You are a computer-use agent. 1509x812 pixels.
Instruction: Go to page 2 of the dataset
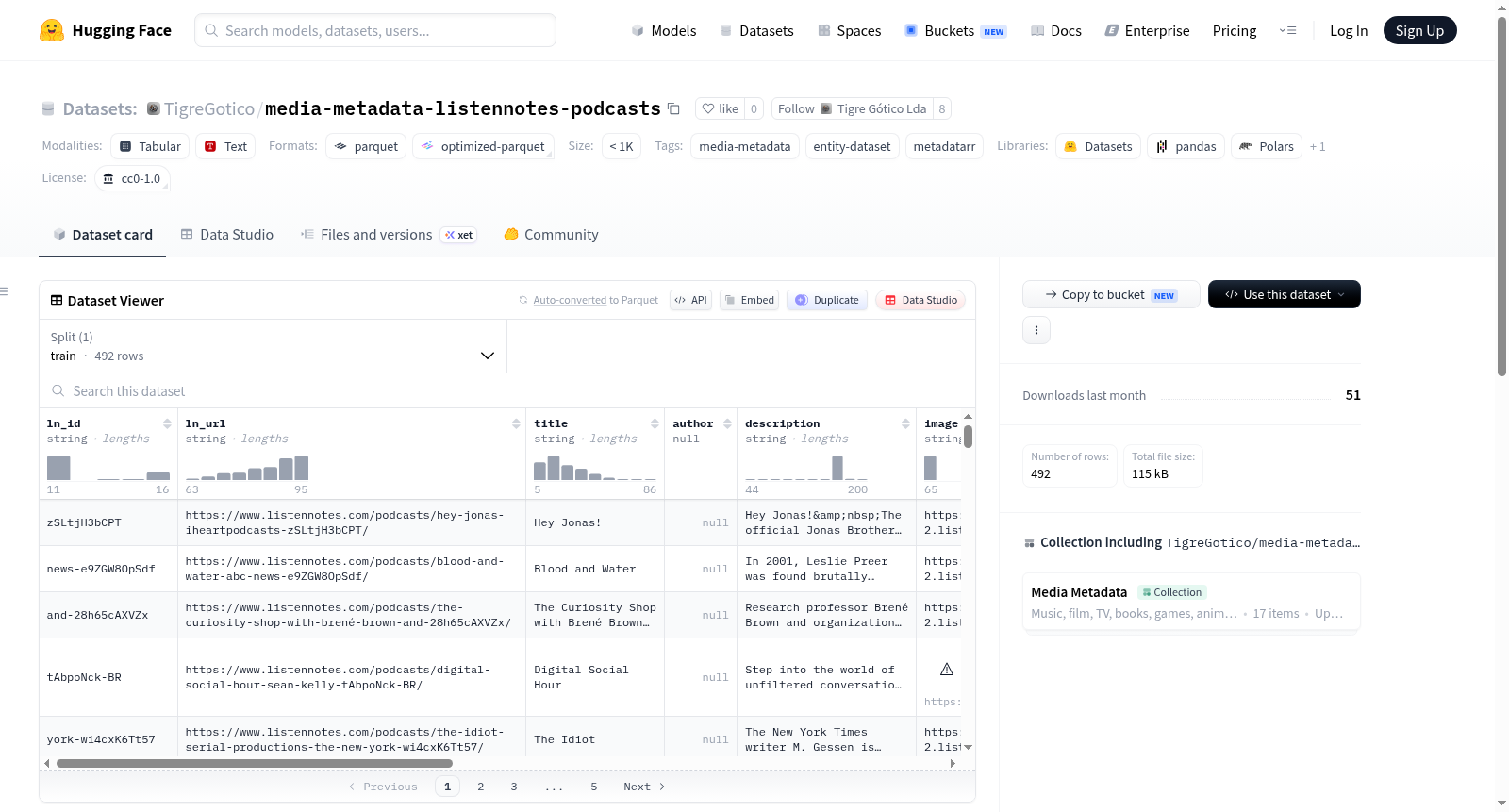point(481,787)
